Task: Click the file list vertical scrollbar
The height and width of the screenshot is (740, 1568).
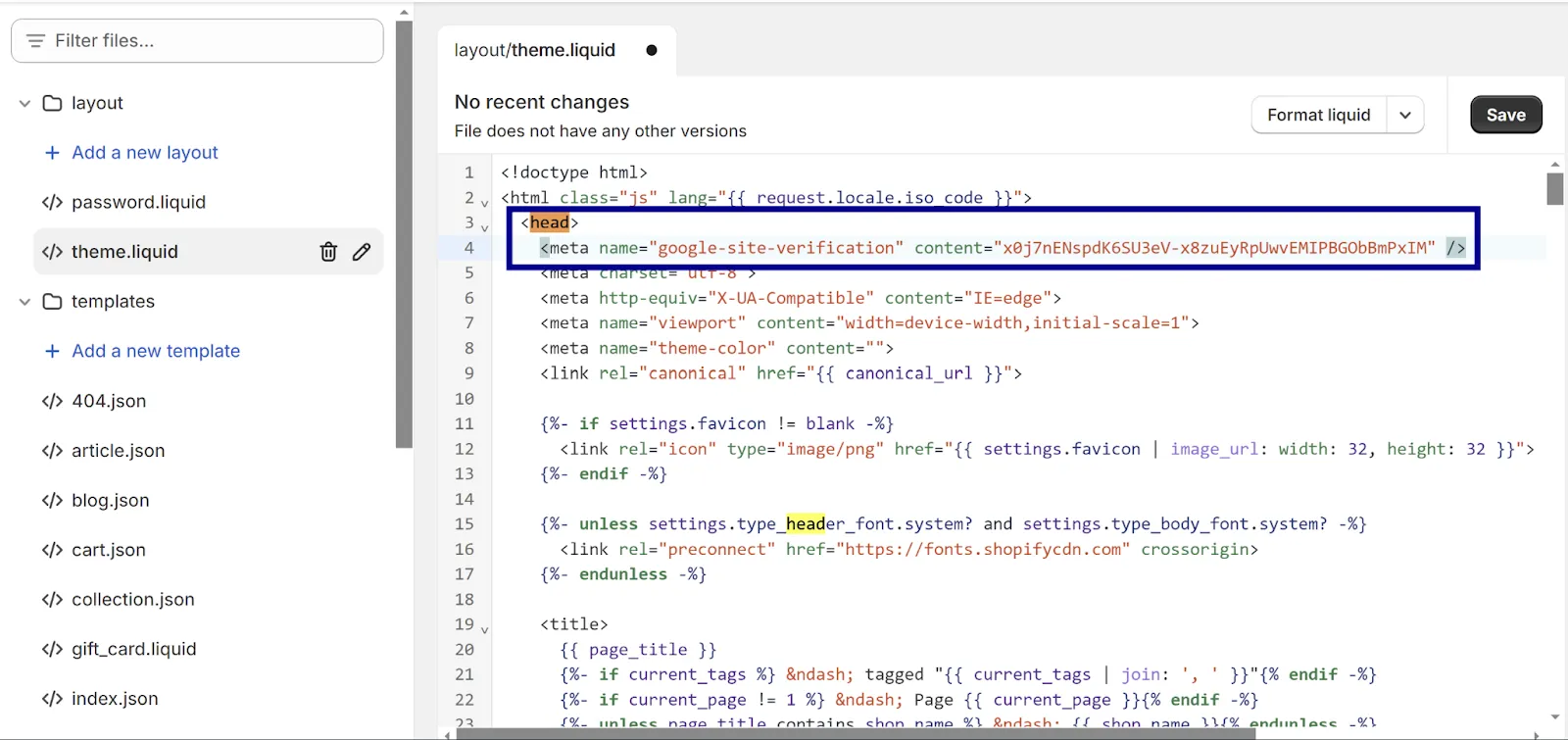Action: 404,233
